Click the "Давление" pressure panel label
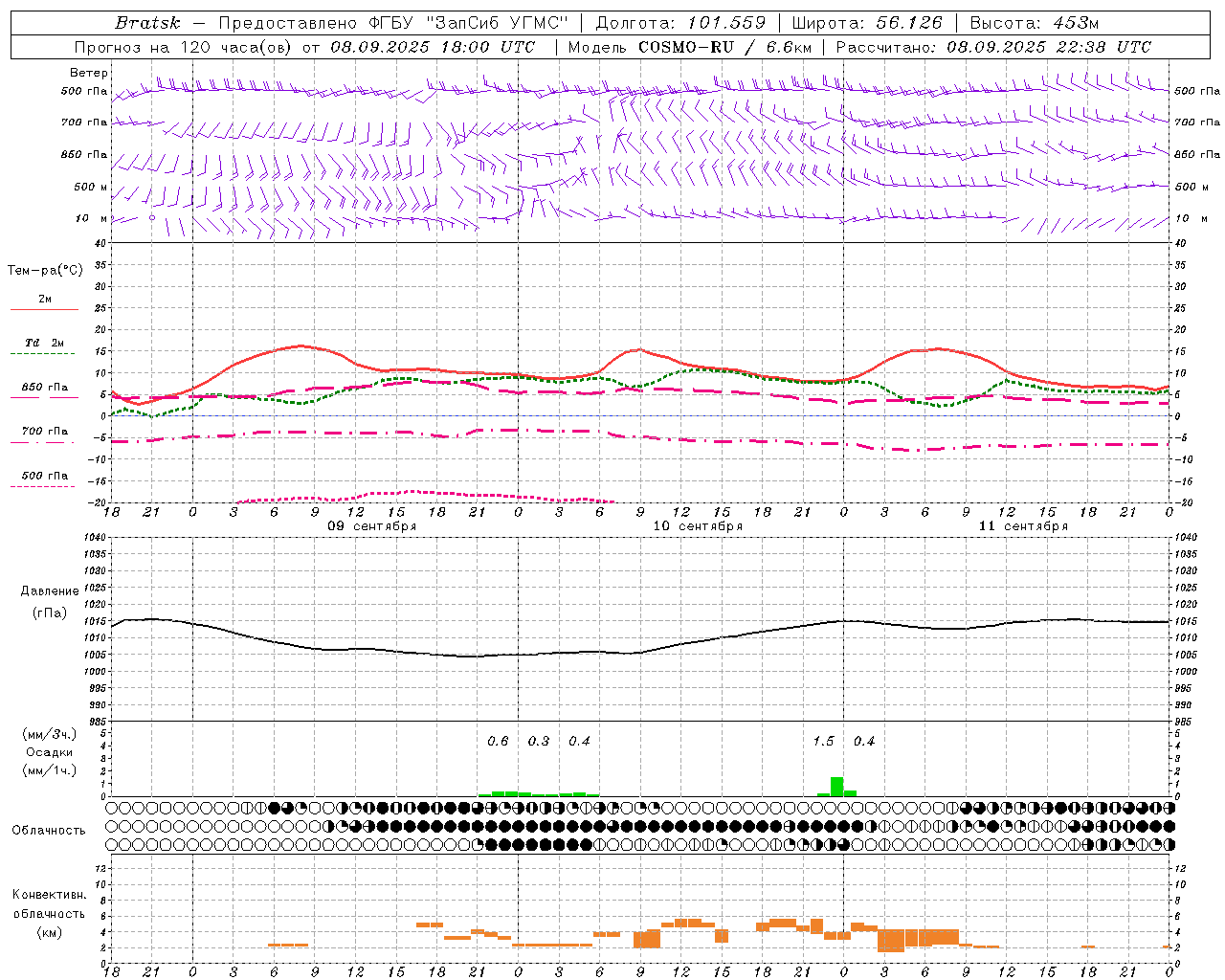The width and height of the screenshot is (1225, 980). [50, 591]
